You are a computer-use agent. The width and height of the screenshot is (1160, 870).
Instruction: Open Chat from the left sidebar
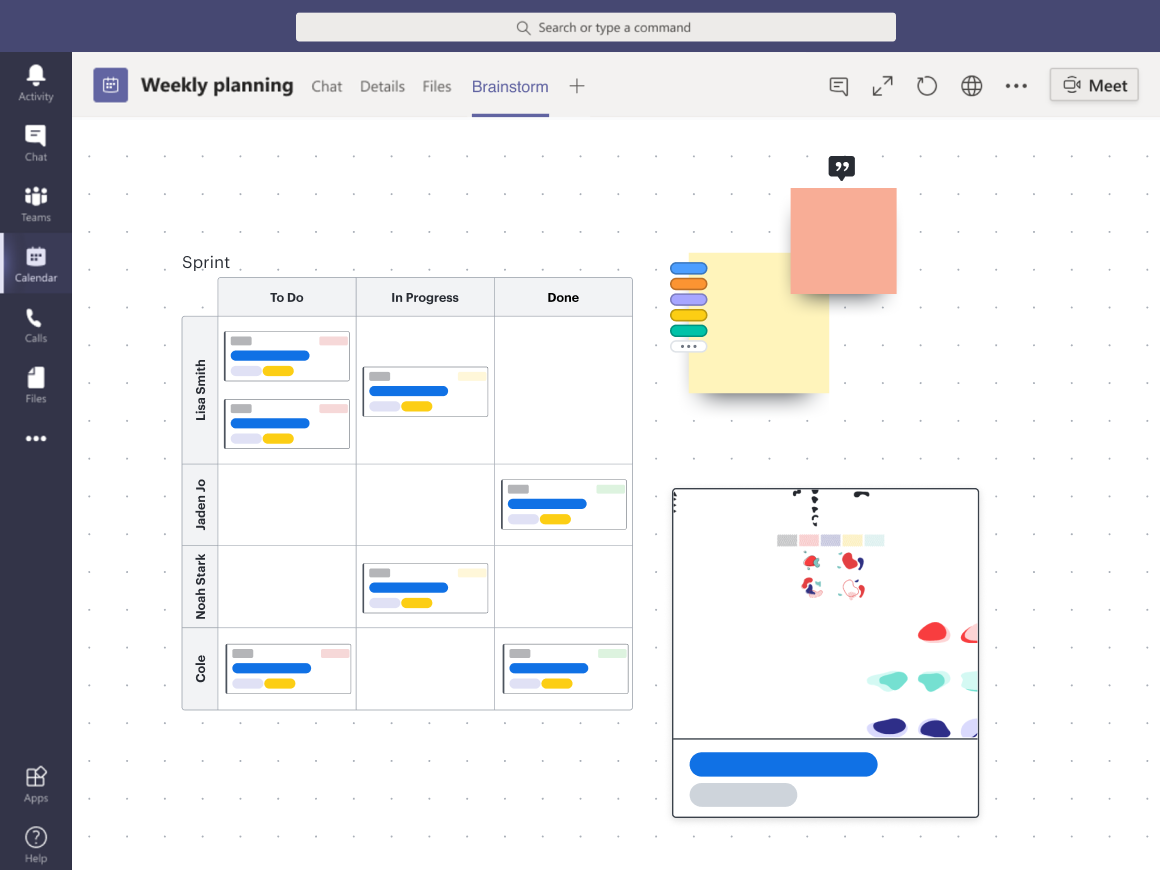point(36,143)
